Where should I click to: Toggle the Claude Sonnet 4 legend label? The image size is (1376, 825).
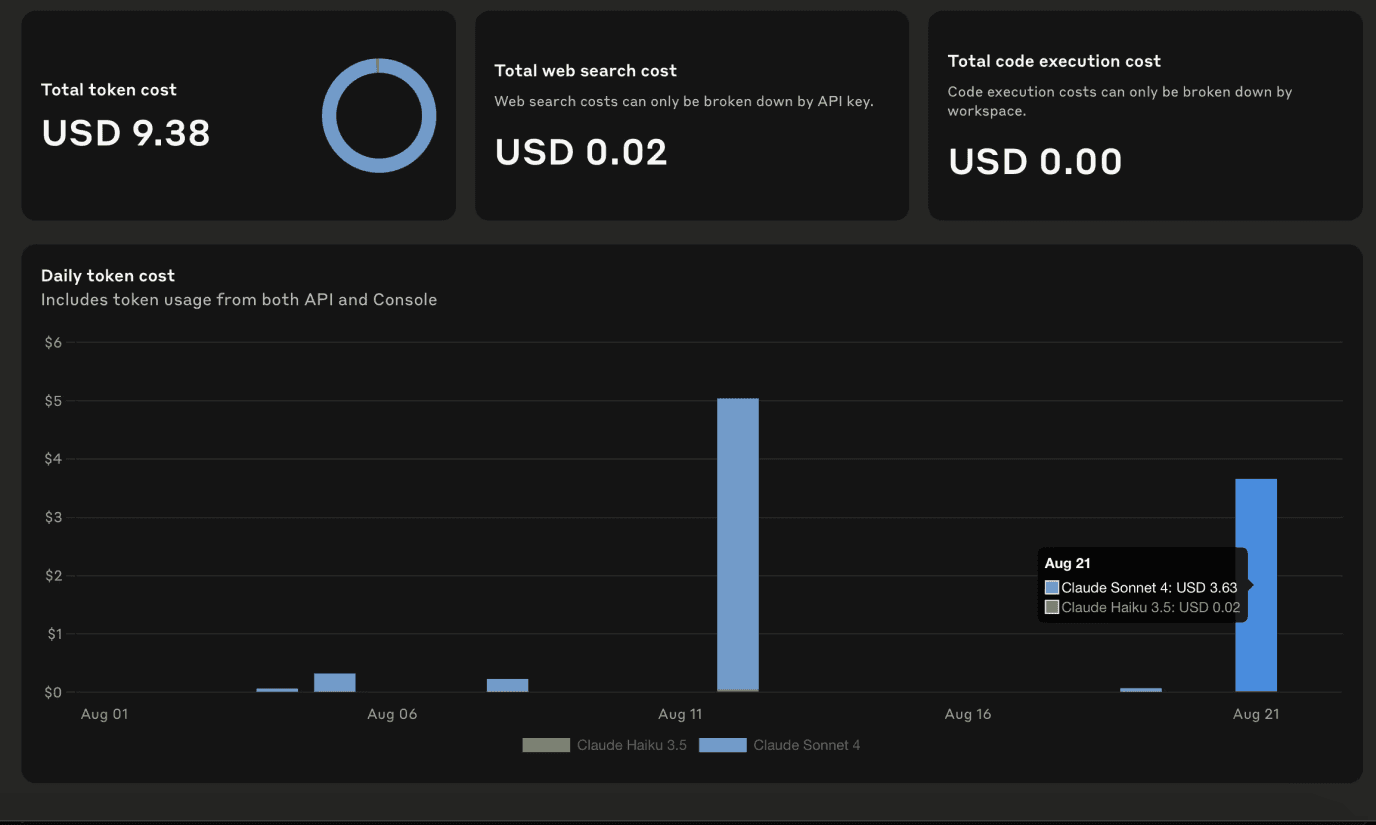(x=806, y=745)
